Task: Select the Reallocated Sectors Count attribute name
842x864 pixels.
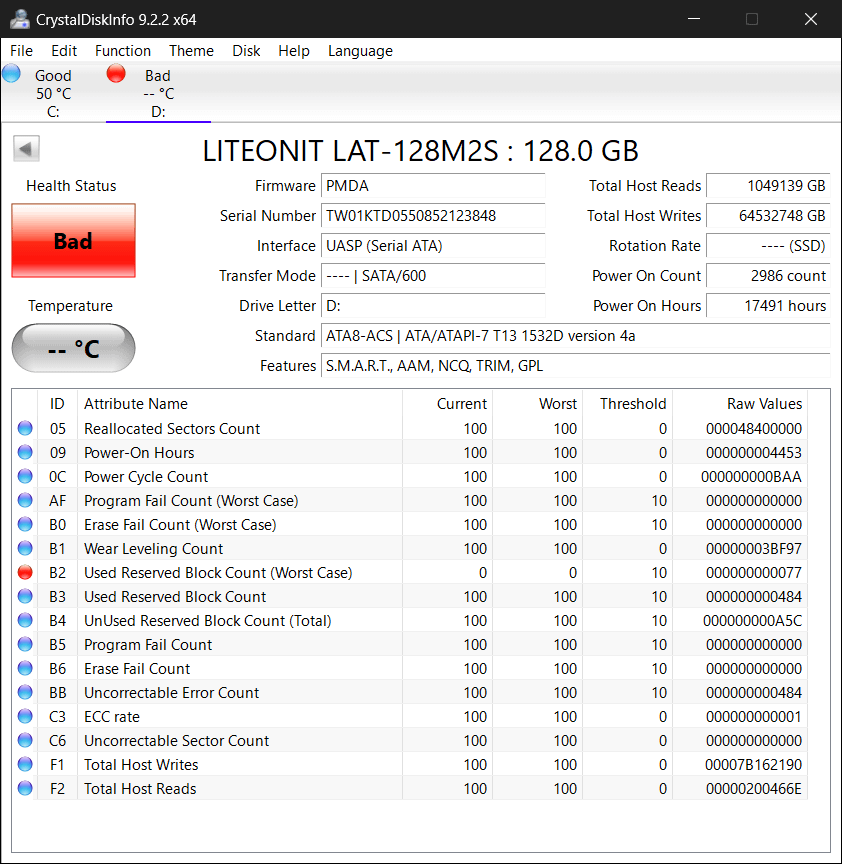Action: click(x=172, y=428)
